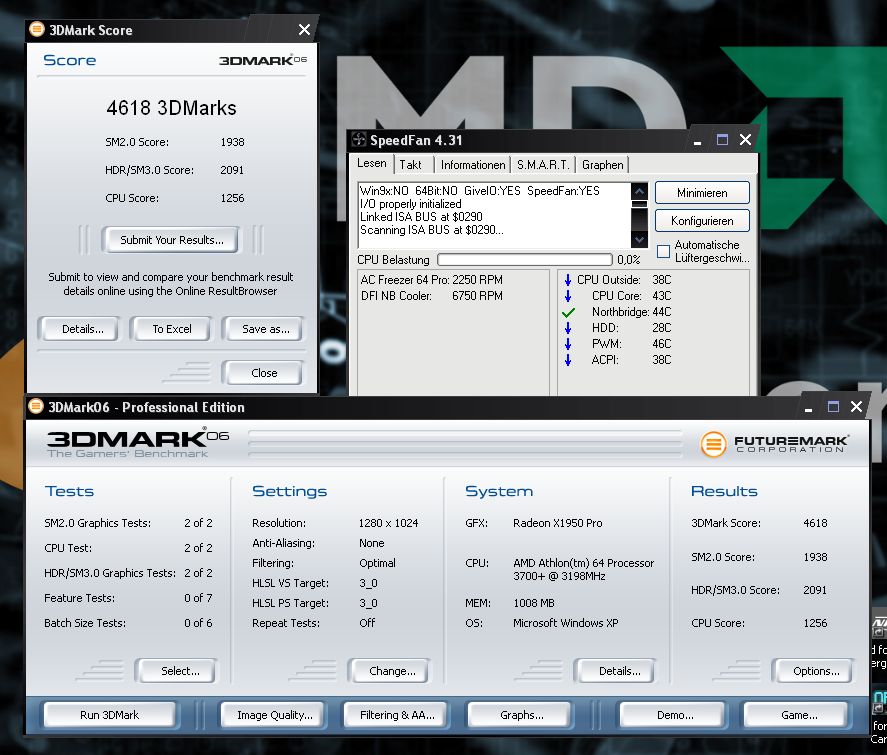Click the SpeedFan fan title bar icon
The image size is (887, 755).
(359, 139)
